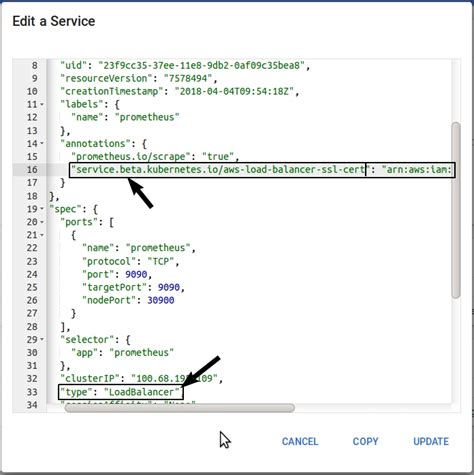Click the horizontal scrollbar thumb
Screen dimensions: 474x475
[180, 408]
